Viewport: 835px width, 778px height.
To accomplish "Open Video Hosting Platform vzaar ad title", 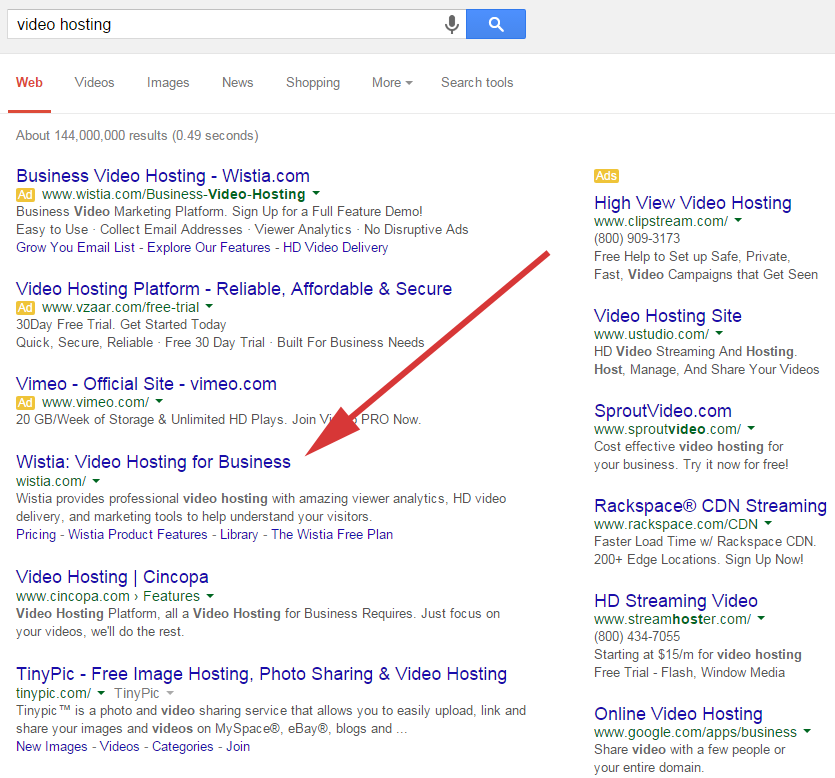I will pyautogui.click(x=234, y=289).
